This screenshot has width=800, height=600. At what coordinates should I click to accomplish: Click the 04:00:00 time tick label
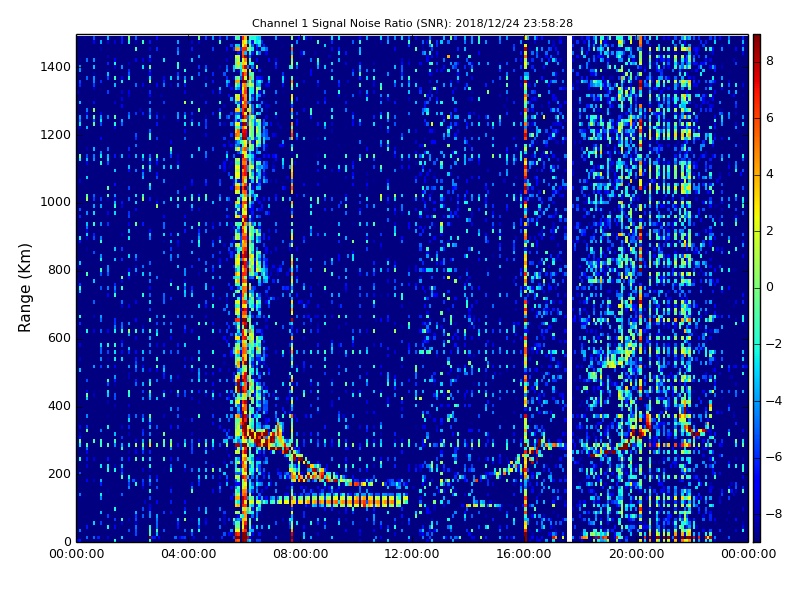(189, 554)
